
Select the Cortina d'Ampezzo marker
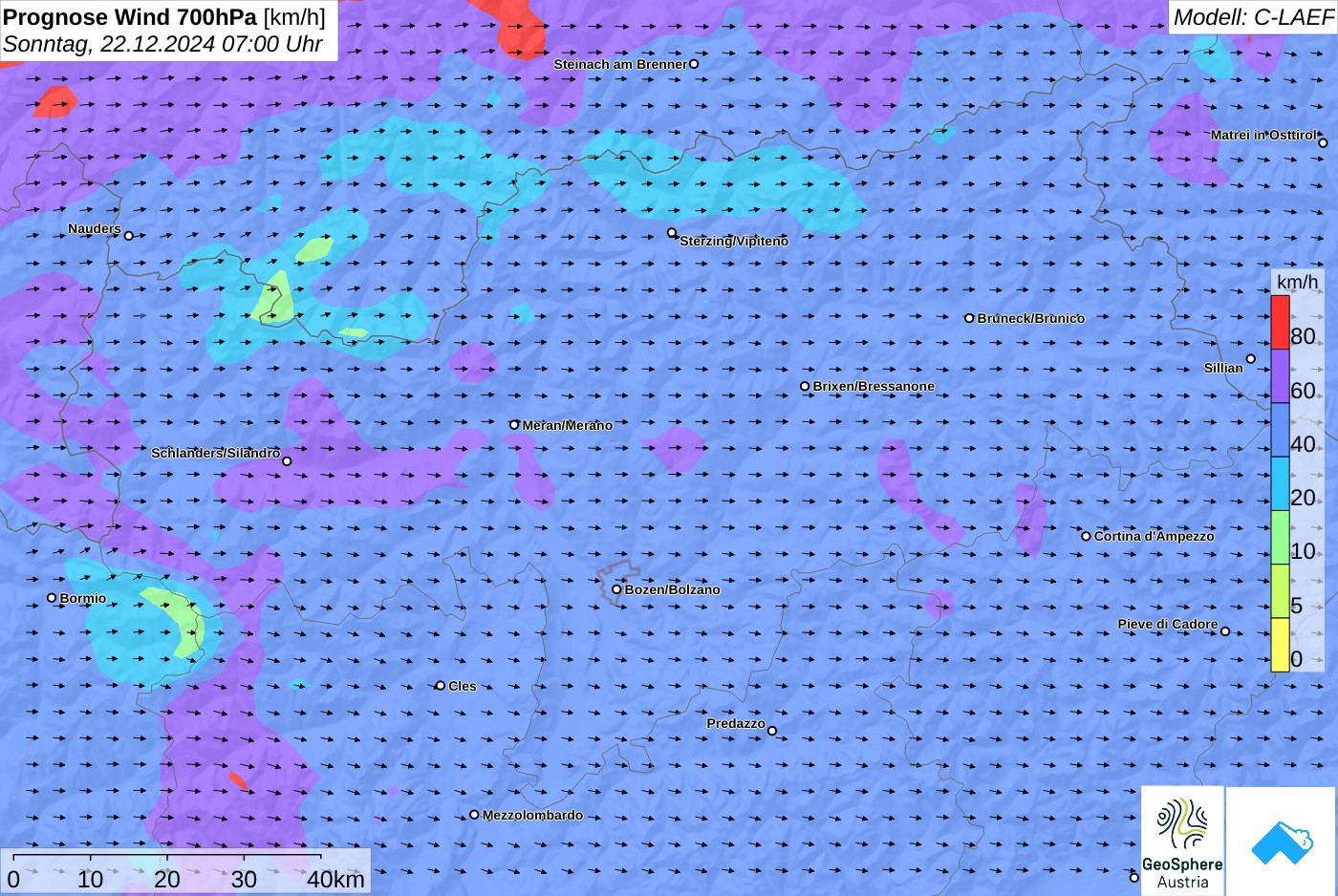[1086, 536]
